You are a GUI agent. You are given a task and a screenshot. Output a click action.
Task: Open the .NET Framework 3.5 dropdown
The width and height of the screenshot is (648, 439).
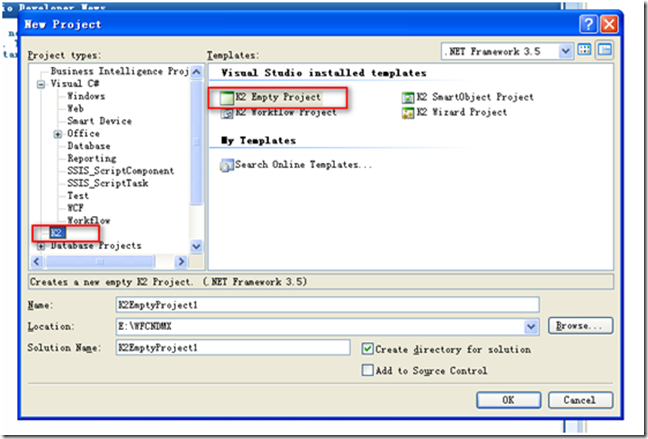pos(565,52)
